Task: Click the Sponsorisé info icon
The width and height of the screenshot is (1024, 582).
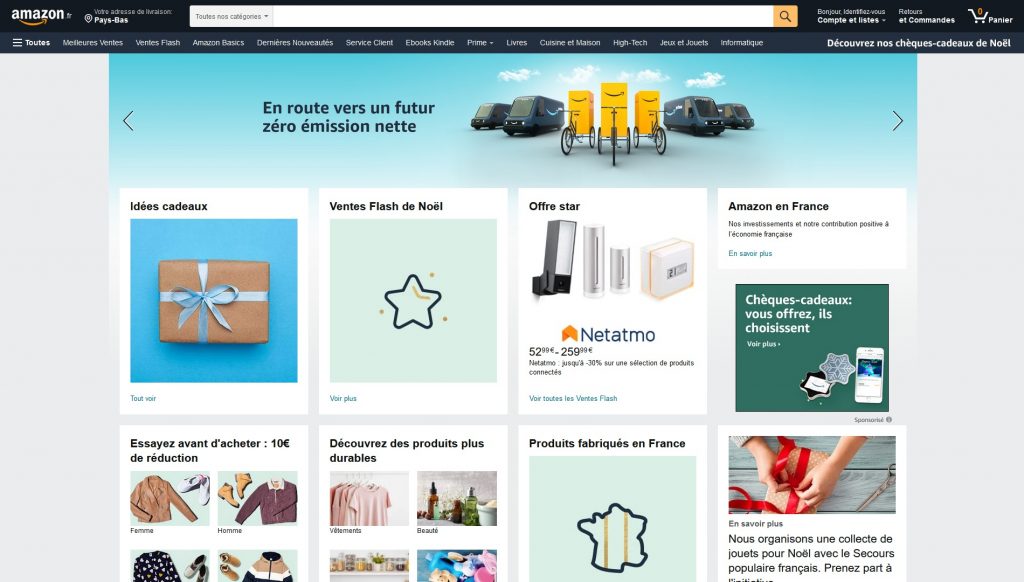Action: point(889,420)
